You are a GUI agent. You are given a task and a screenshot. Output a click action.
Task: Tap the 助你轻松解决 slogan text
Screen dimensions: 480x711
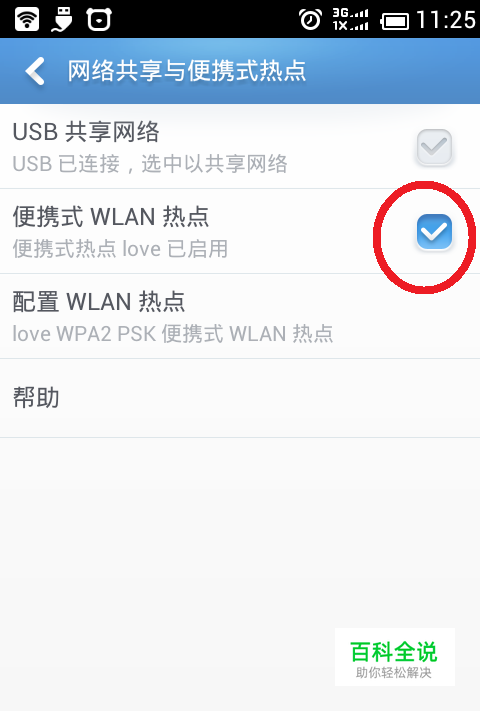pyautogui.click(x=393, y=672)
